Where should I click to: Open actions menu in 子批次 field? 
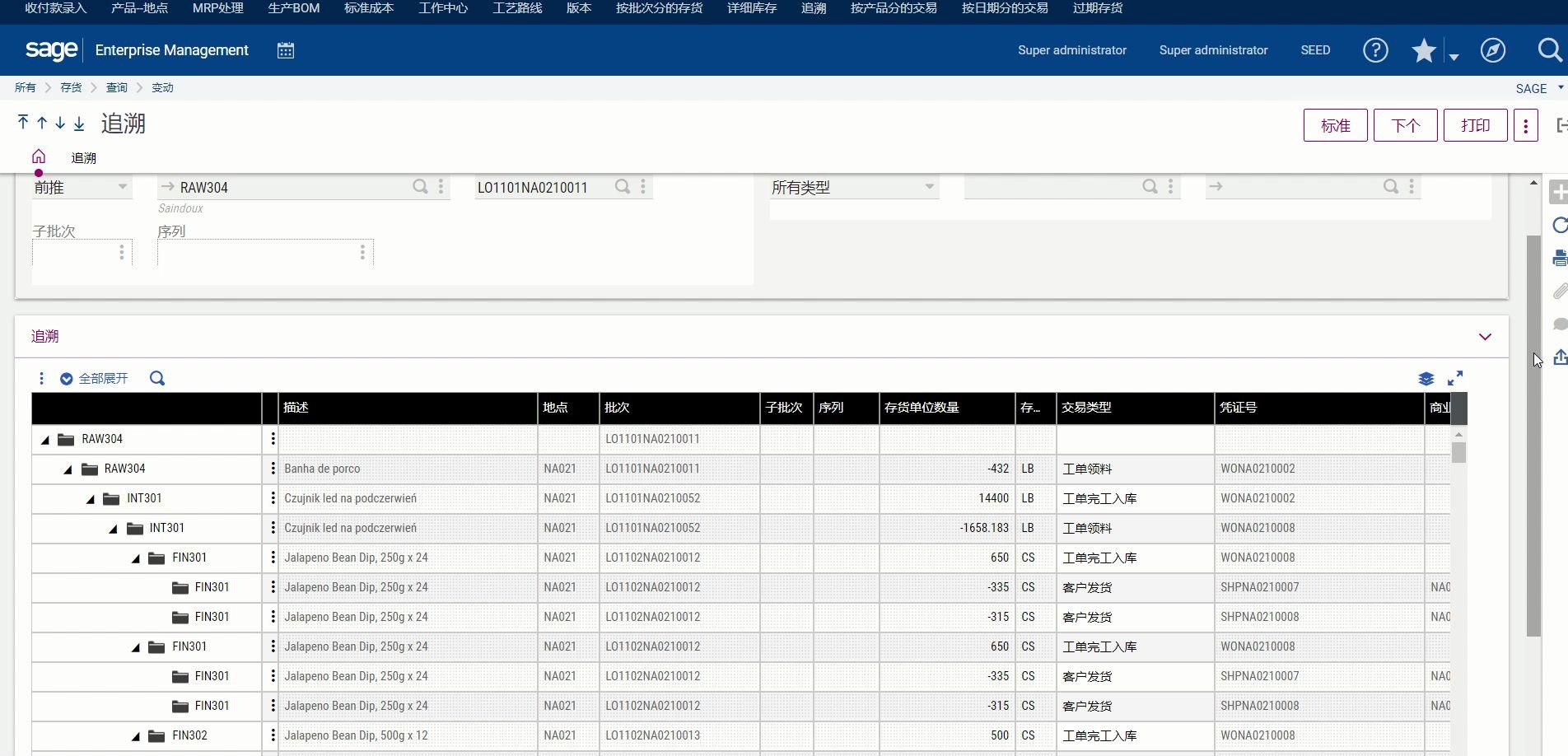click(x=122, y=252)
